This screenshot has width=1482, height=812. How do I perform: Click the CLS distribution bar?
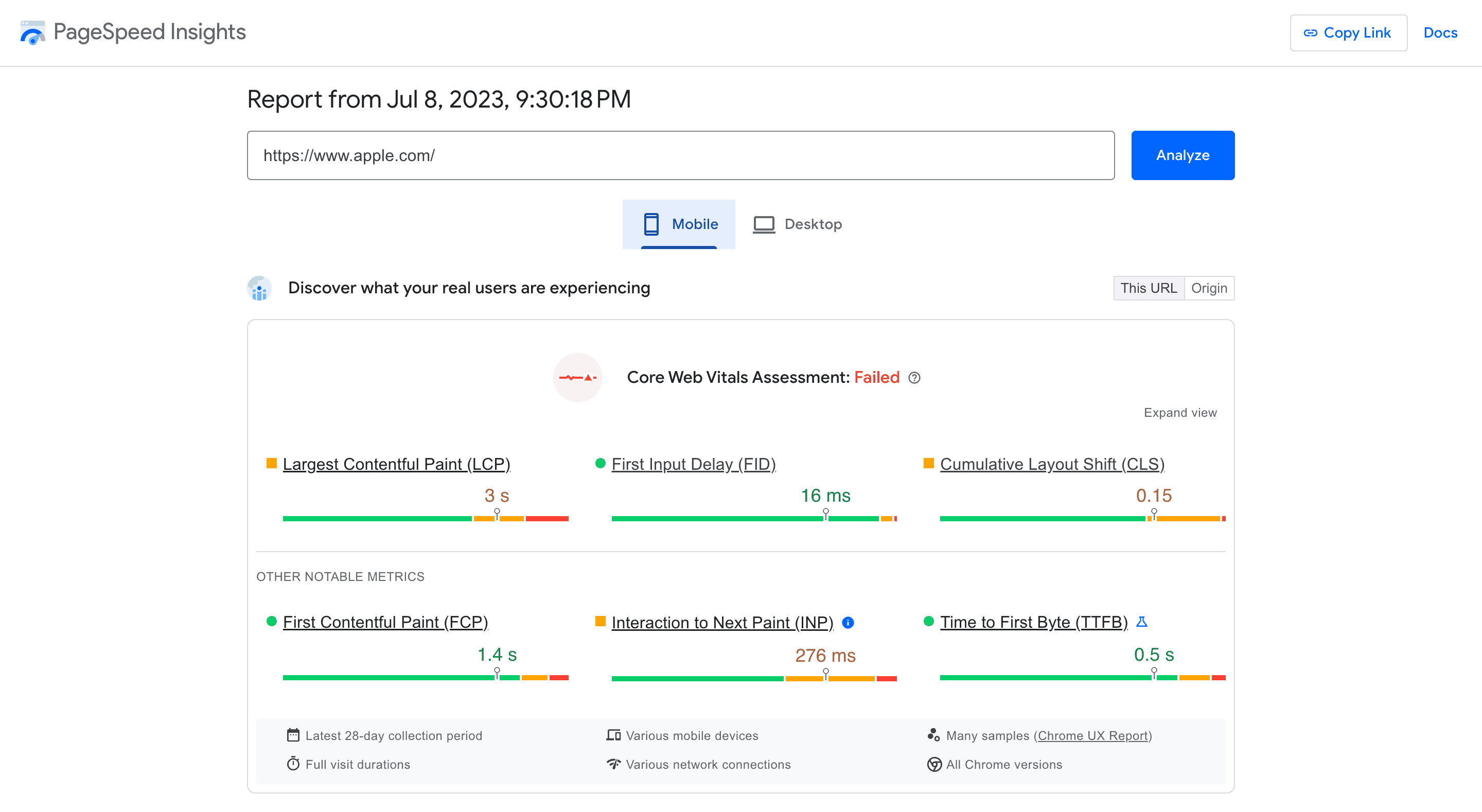[1083, 519]
